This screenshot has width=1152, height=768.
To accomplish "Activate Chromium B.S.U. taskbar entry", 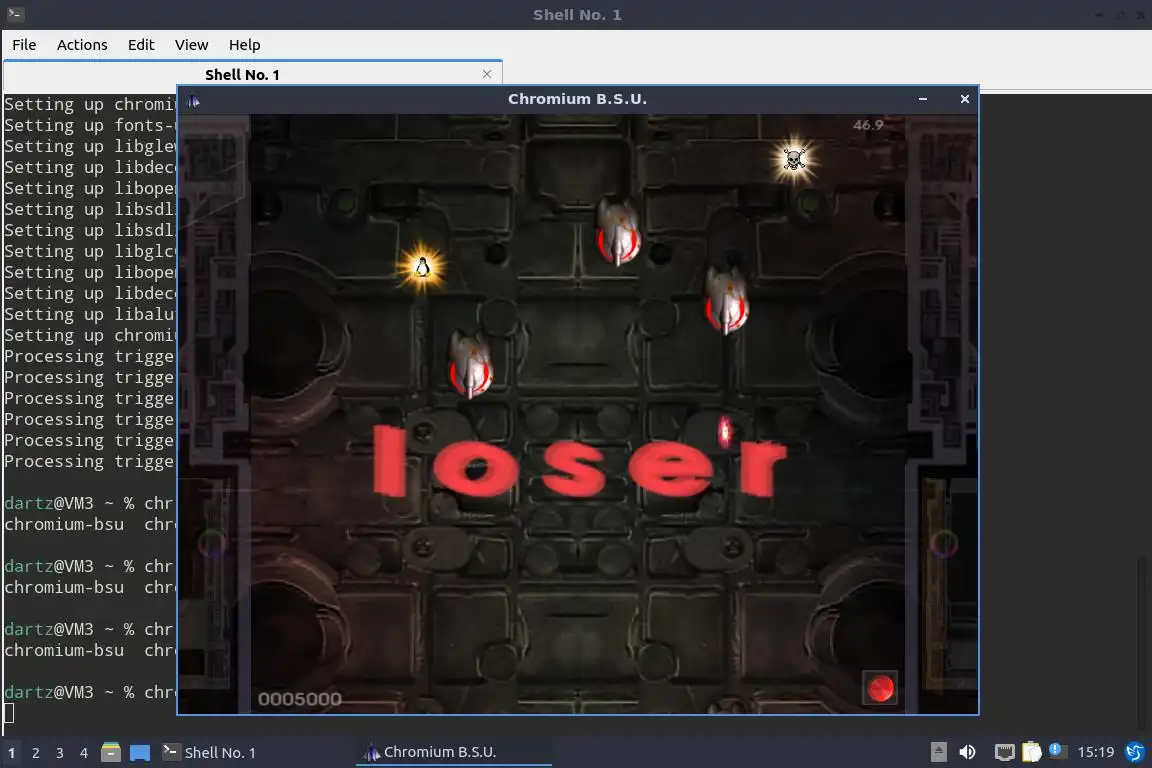I will tap(453, 752).
